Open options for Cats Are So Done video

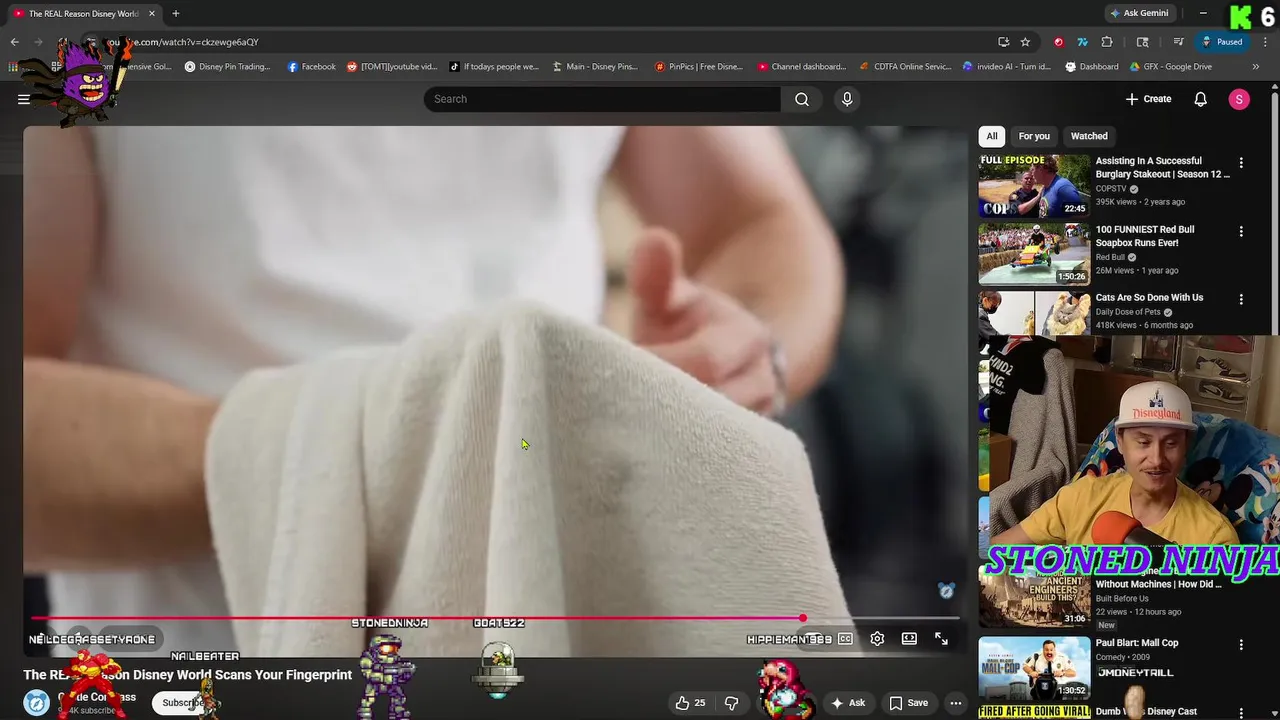click(1241, 299)
